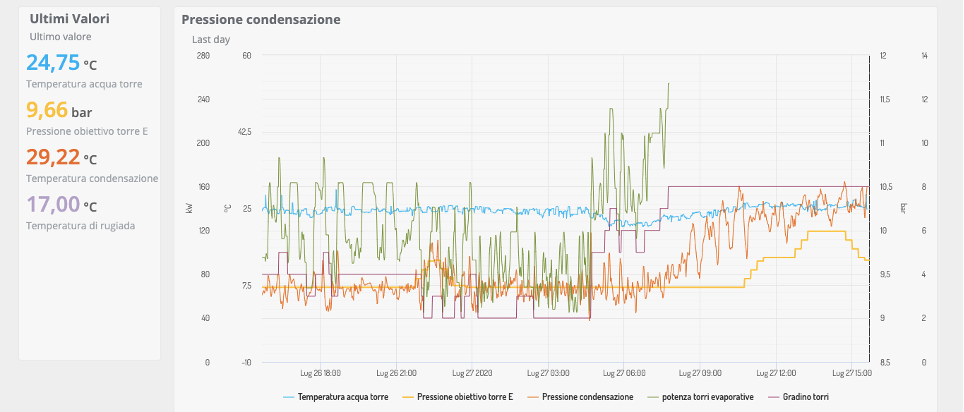The width and height of the screenshot is (964, 412).
Task: Click the Lug 27 15:00 axis label
Action: pos(851,373)
